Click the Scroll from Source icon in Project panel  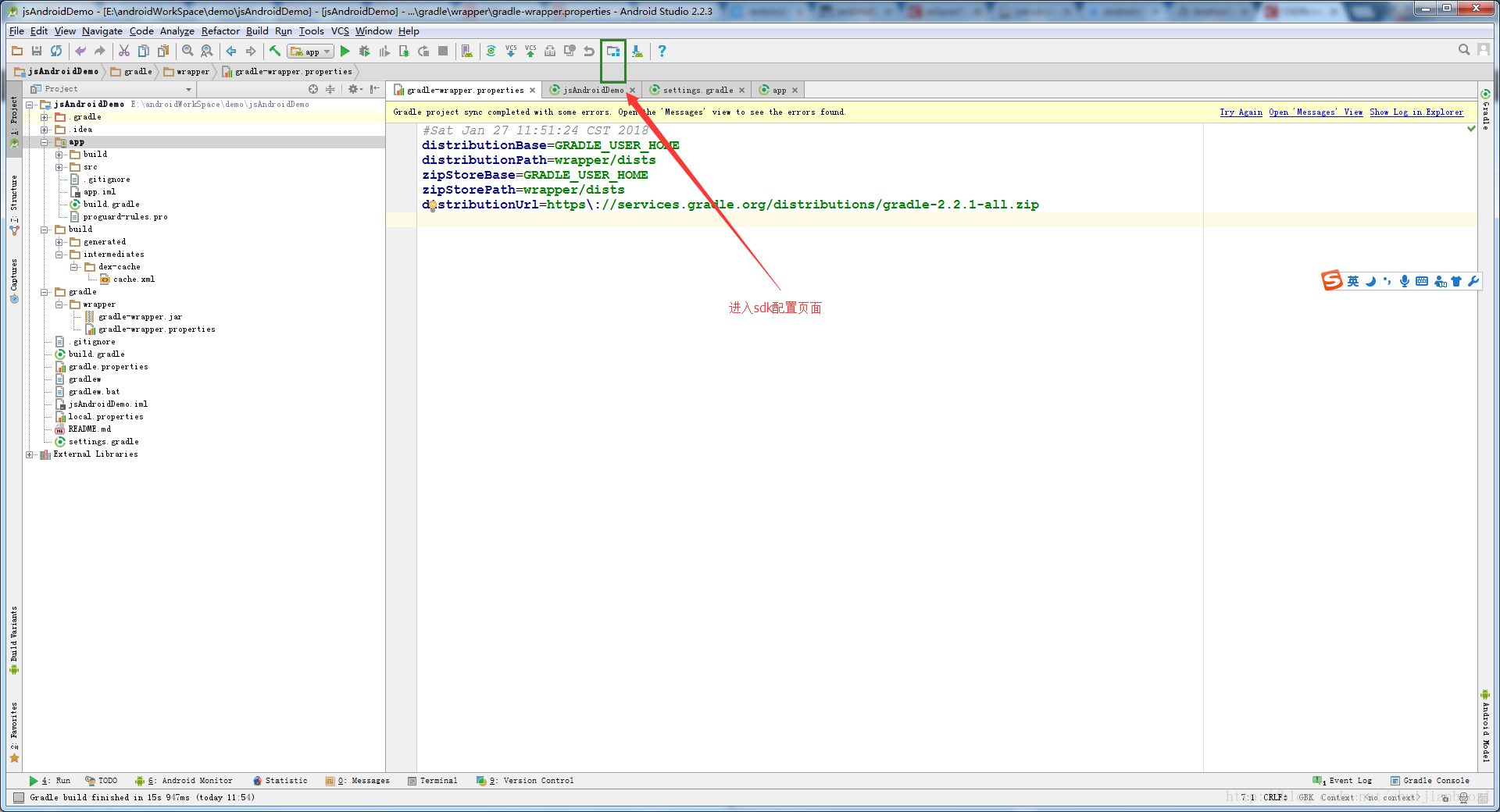coord(313,89)
